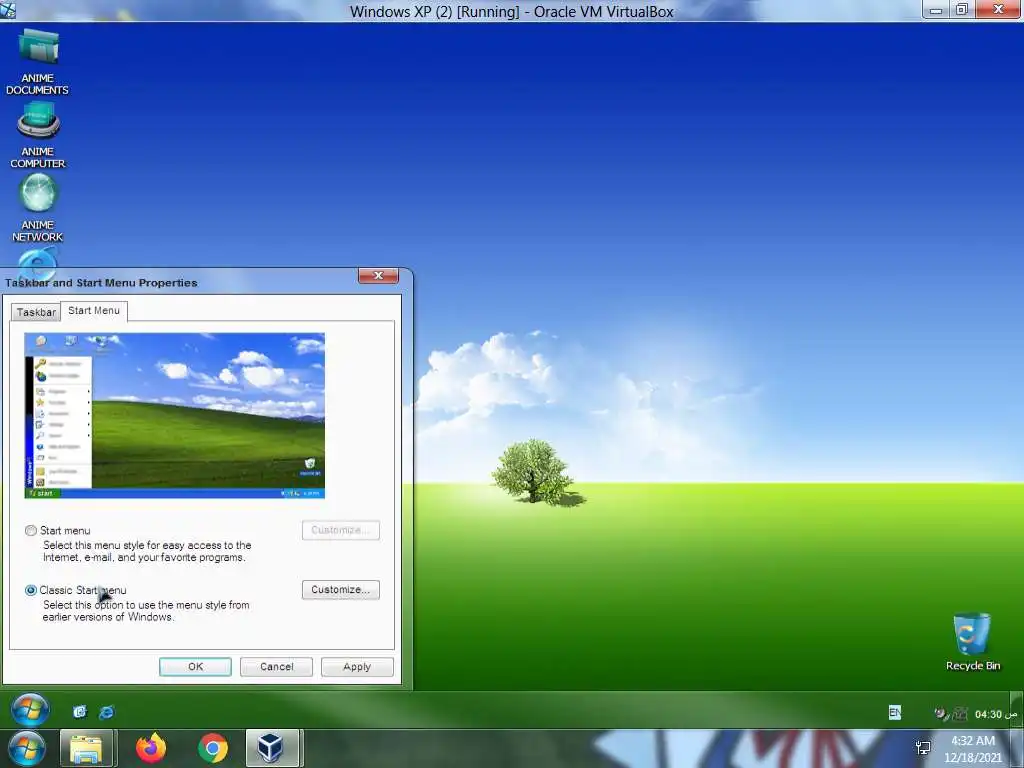Open Firefox from host taskbar
The width and height of the screenshot is (1024, 768).
151,748
